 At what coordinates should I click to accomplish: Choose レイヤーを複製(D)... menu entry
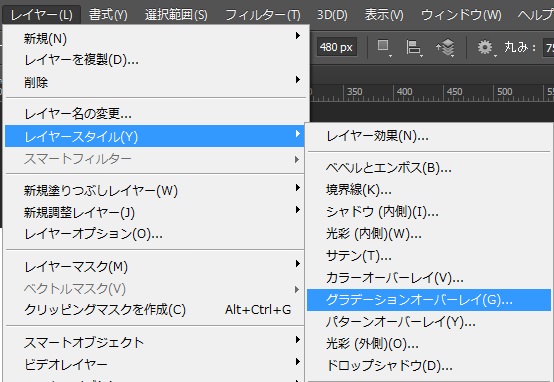point(155,60)
